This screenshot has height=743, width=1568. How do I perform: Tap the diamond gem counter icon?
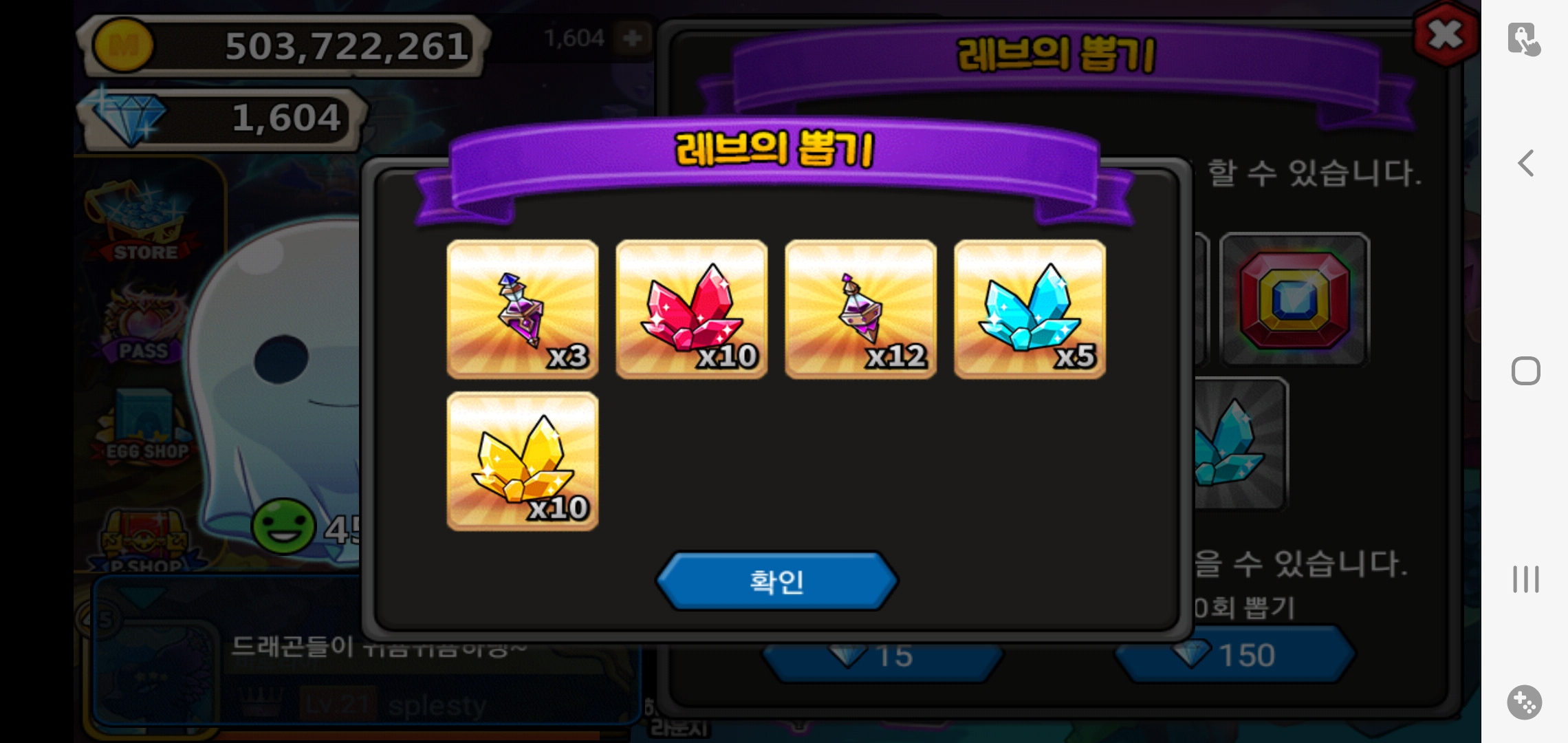click(128, 117)
